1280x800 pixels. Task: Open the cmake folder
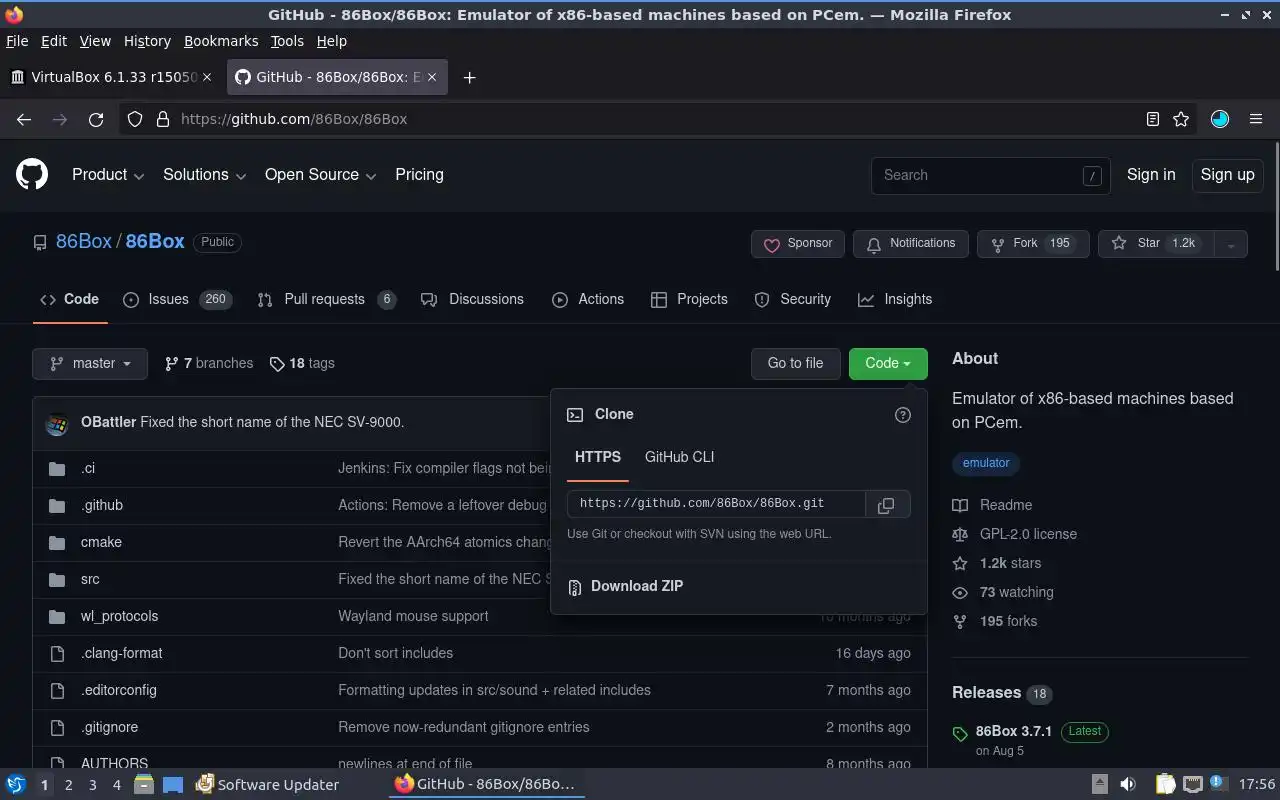click(x=101, y=542)
